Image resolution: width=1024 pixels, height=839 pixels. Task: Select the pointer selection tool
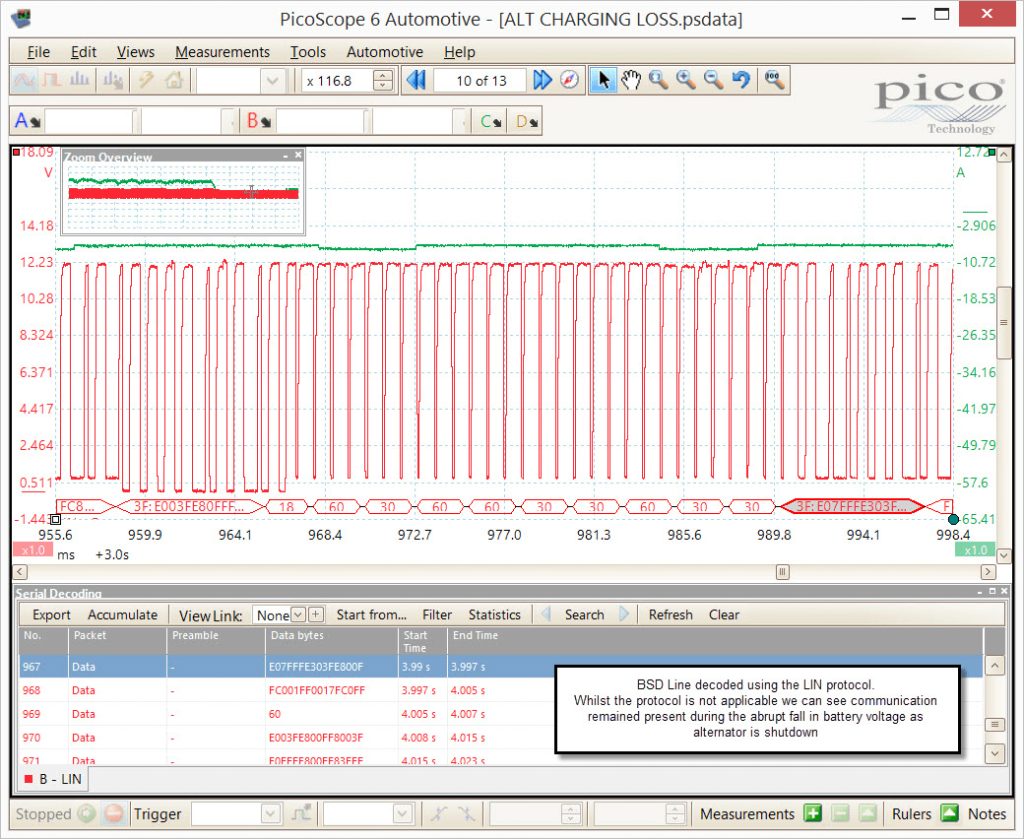(603, 80)
